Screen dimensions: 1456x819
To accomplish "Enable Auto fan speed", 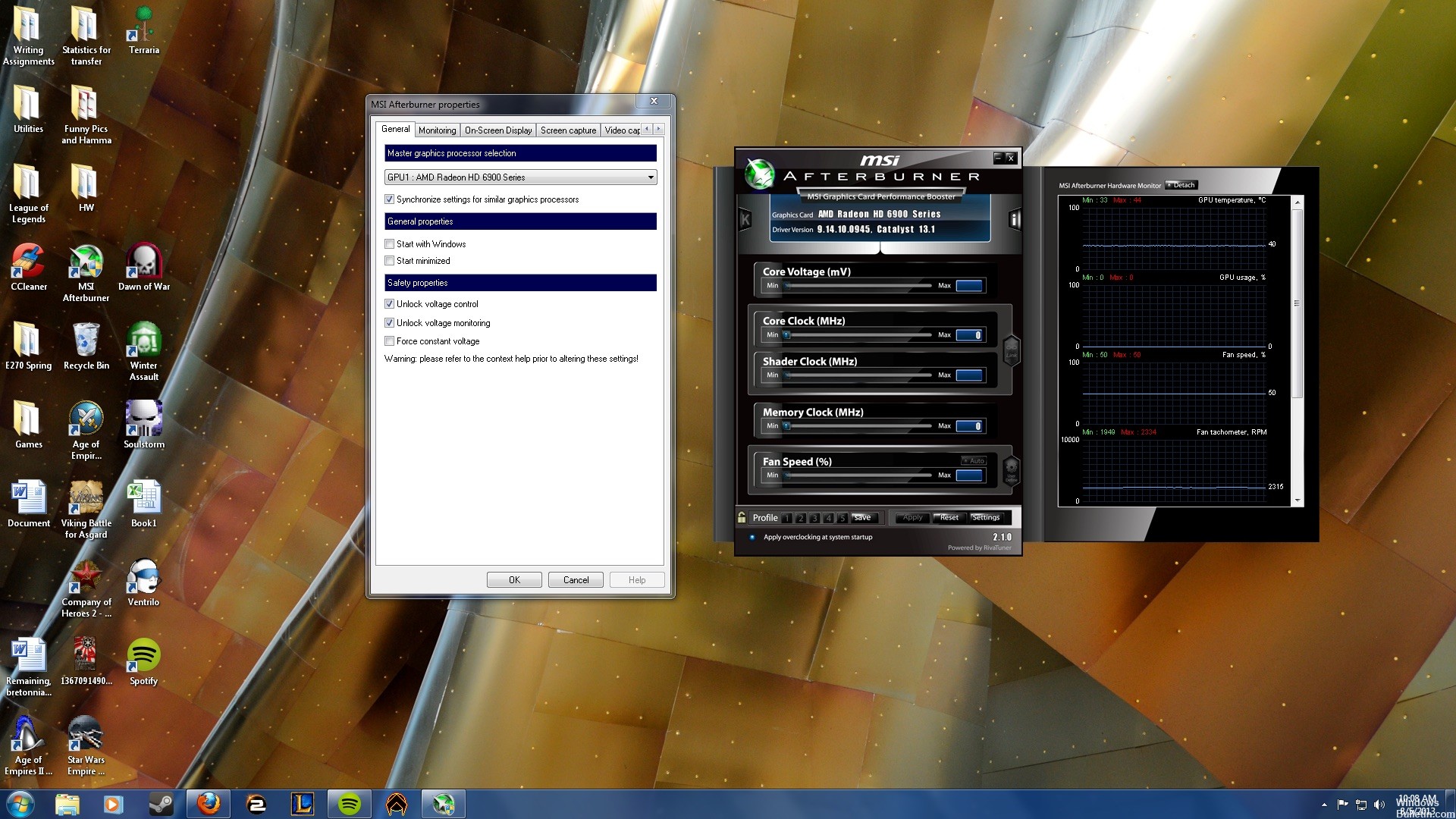I will (x=974, y=460).
